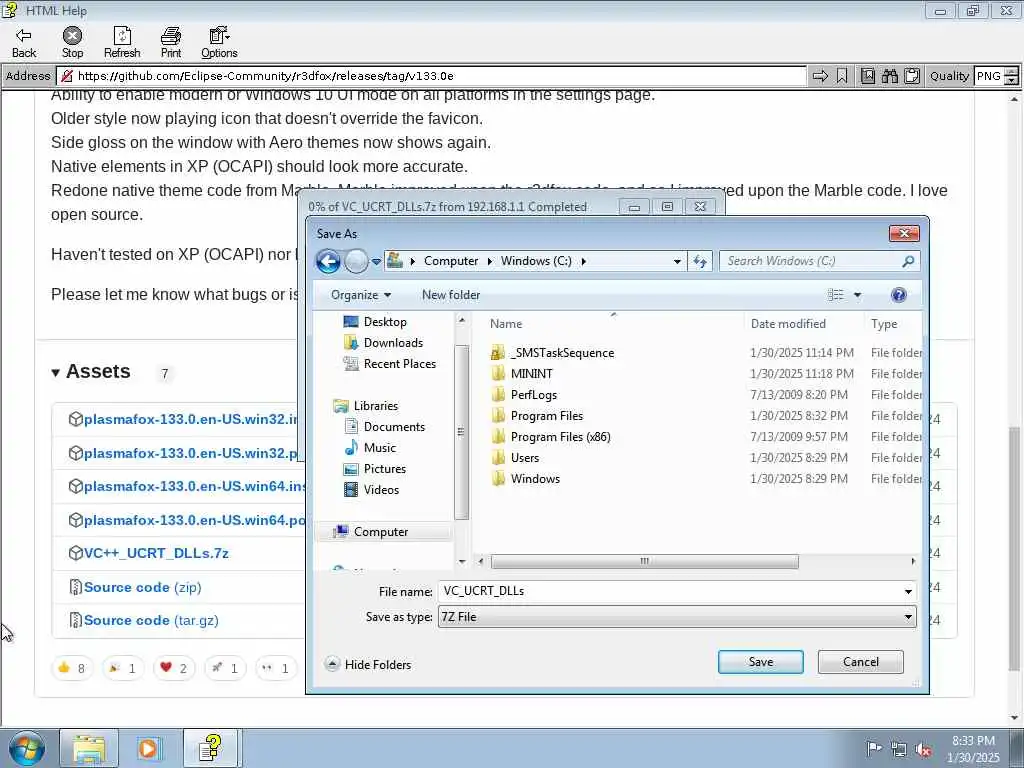Open the Windows Start button
The width and height of the screenshot is (1024, 768).
point(27,748)
